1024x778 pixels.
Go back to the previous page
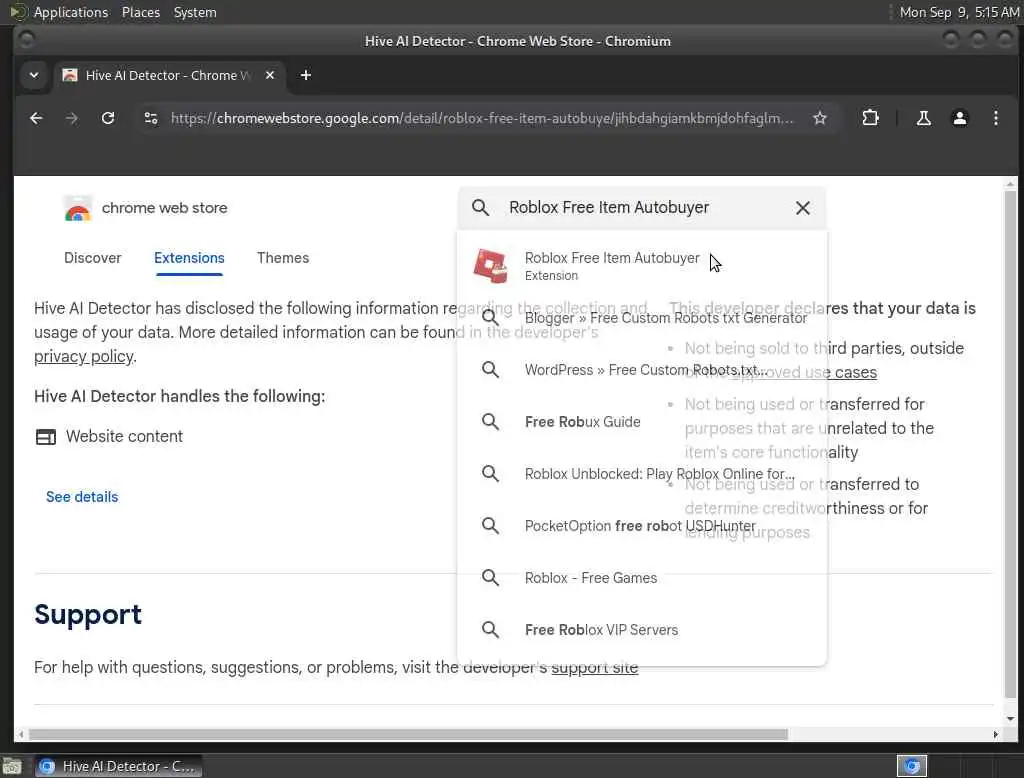point(37,118)
